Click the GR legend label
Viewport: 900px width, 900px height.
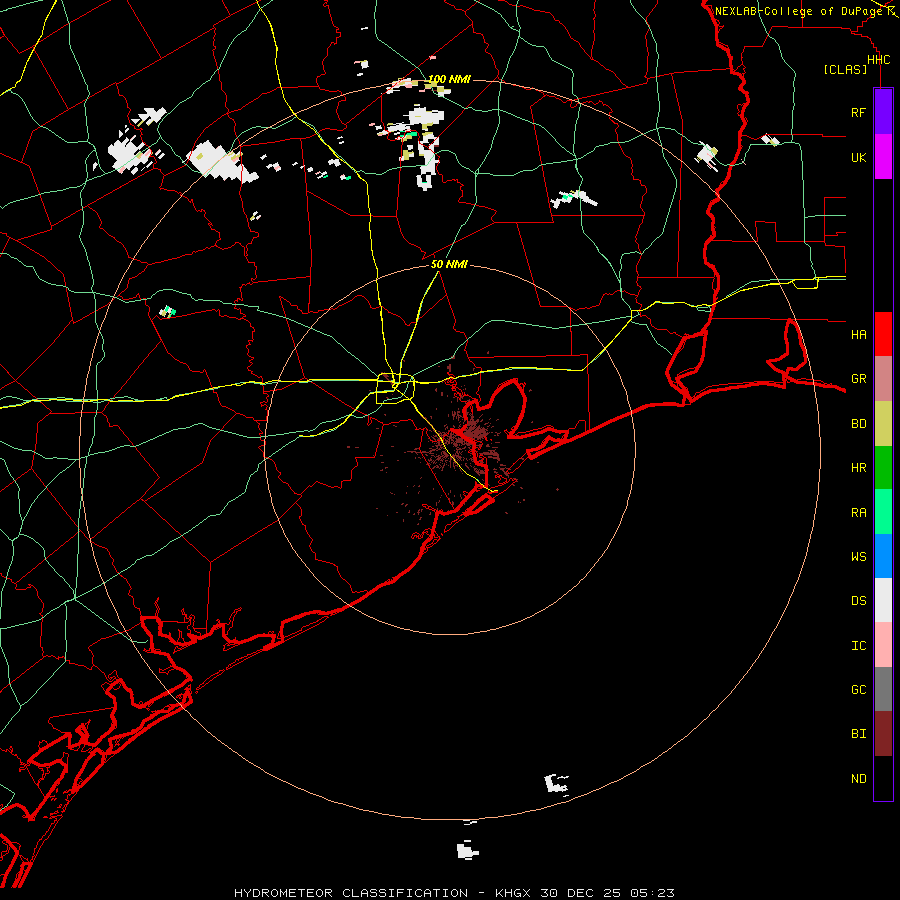click(858, 379)
